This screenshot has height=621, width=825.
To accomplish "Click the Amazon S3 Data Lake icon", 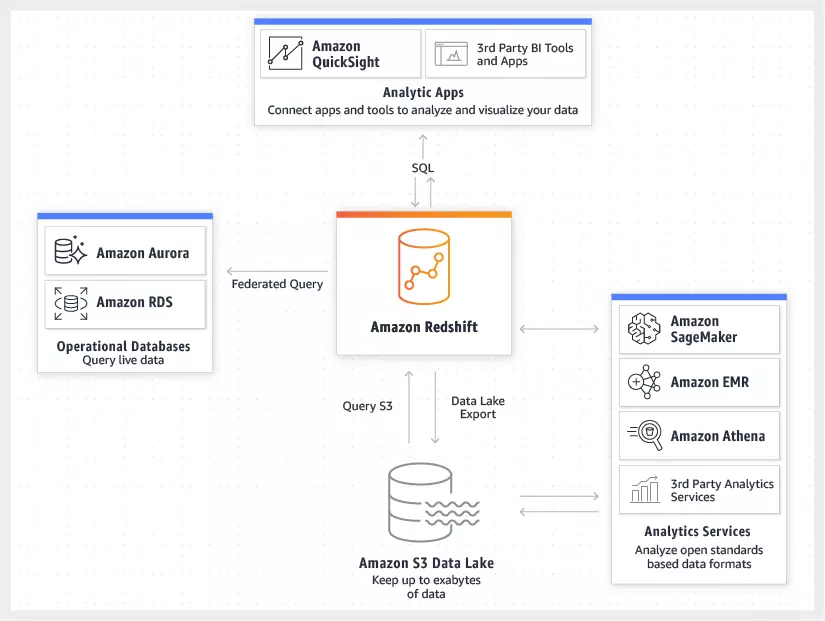I will click(434, 503).
